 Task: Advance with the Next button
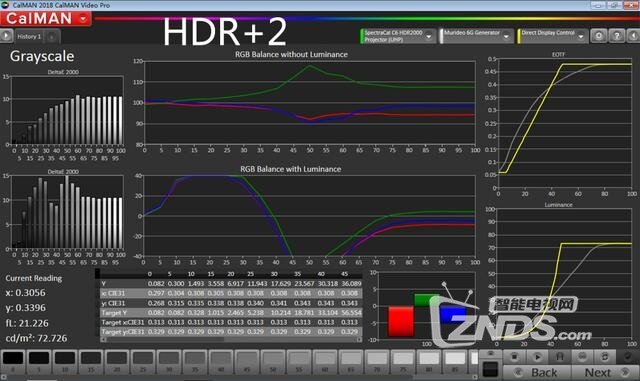[606, 372]
